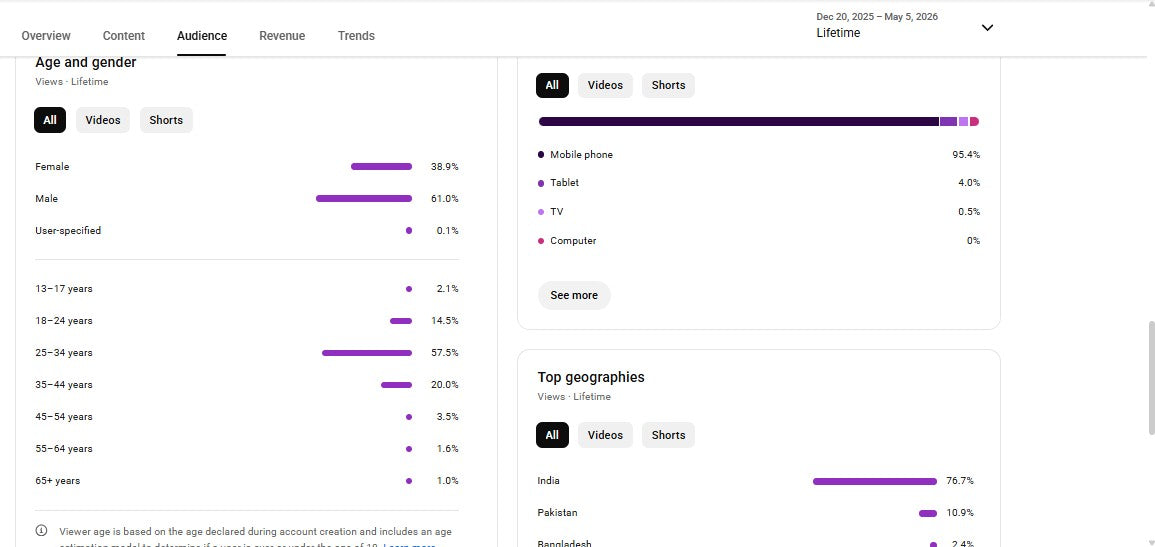Screen dimensions: 1155x547
Task: Click the India geography bar
Action: (x=875, y=481)
